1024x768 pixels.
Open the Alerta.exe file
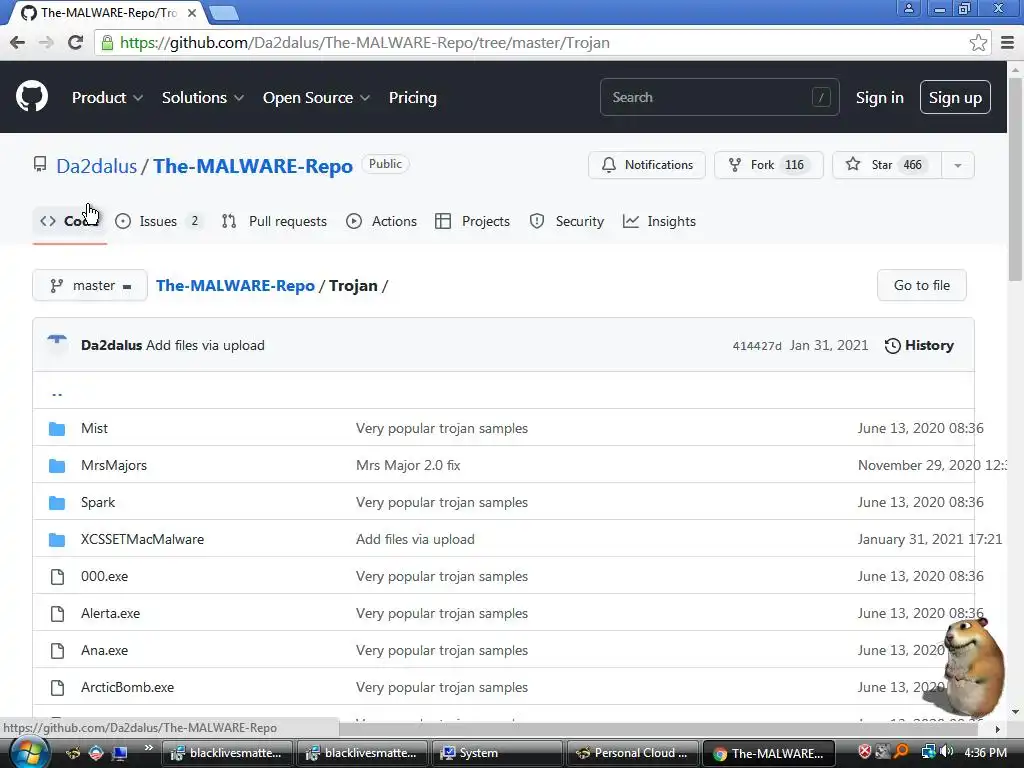point(110,613)
